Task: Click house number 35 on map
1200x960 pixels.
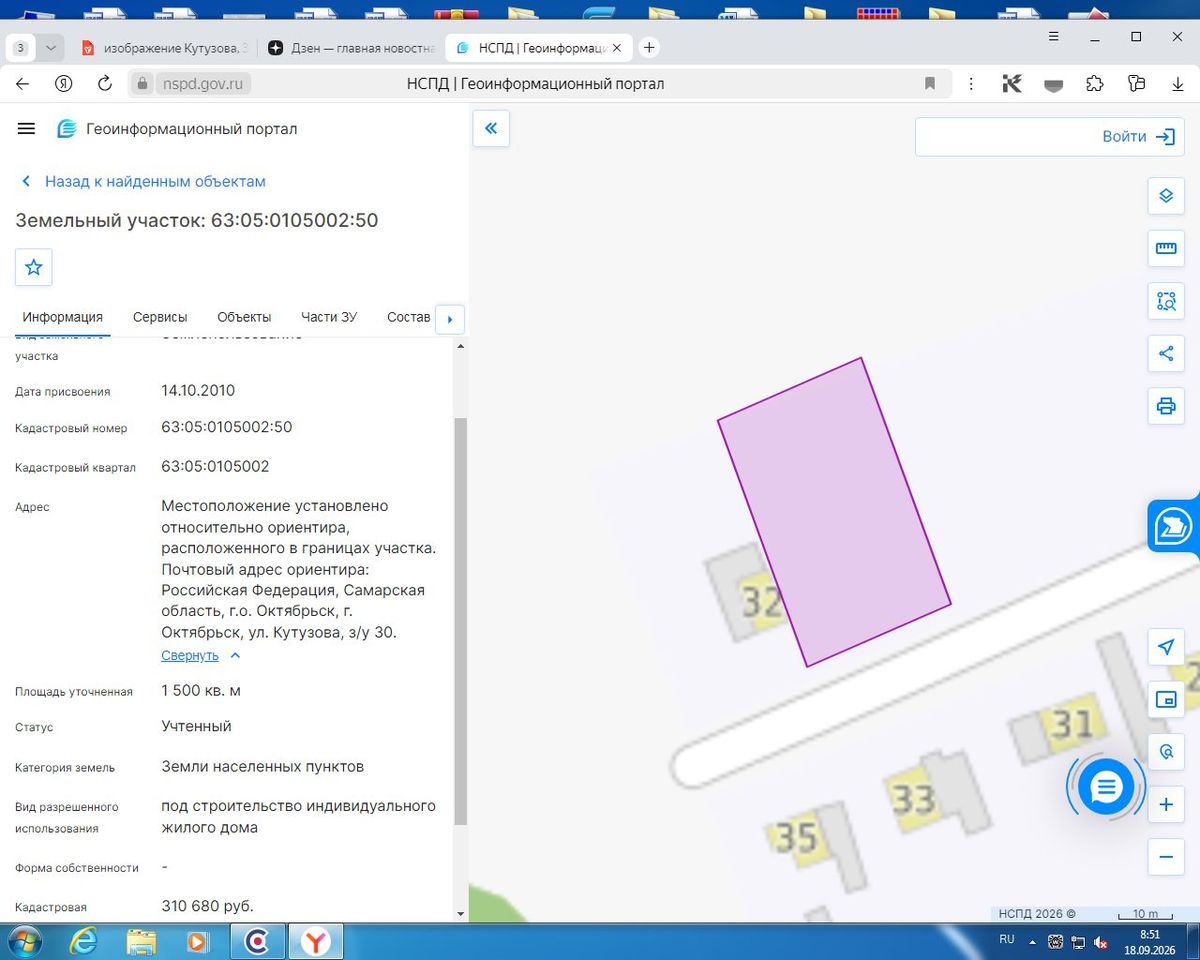Action: pos(797,836)
